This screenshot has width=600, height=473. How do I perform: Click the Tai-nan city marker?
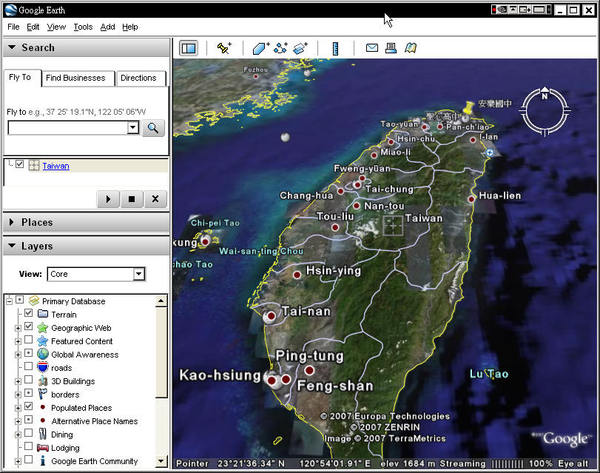[271, 316]
